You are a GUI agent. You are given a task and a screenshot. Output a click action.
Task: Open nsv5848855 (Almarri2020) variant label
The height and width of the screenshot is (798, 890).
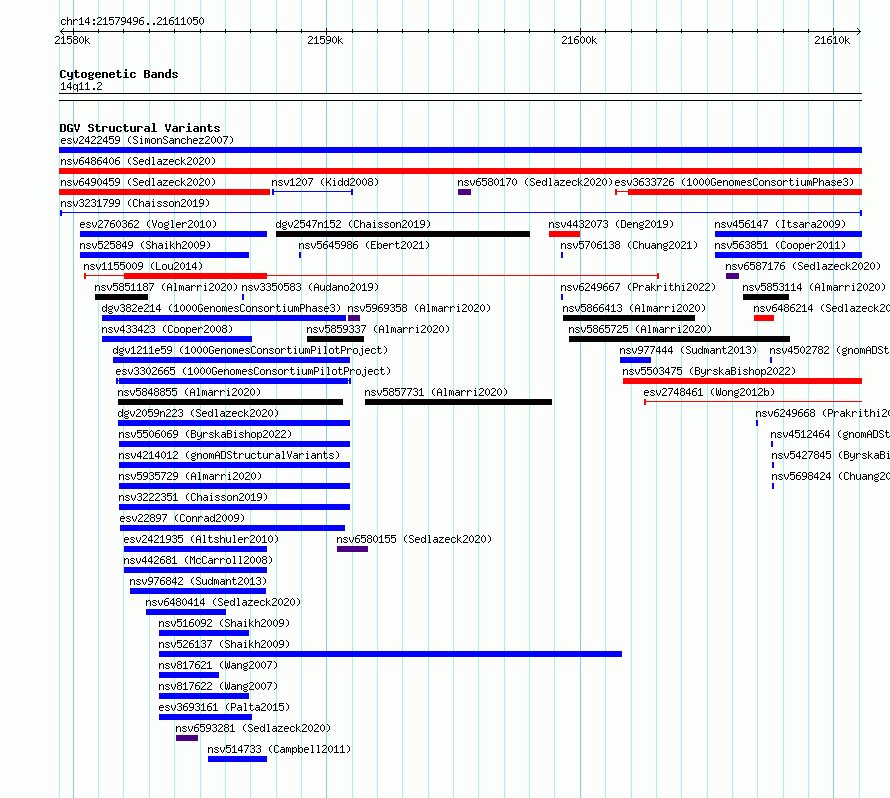point(189,392)
